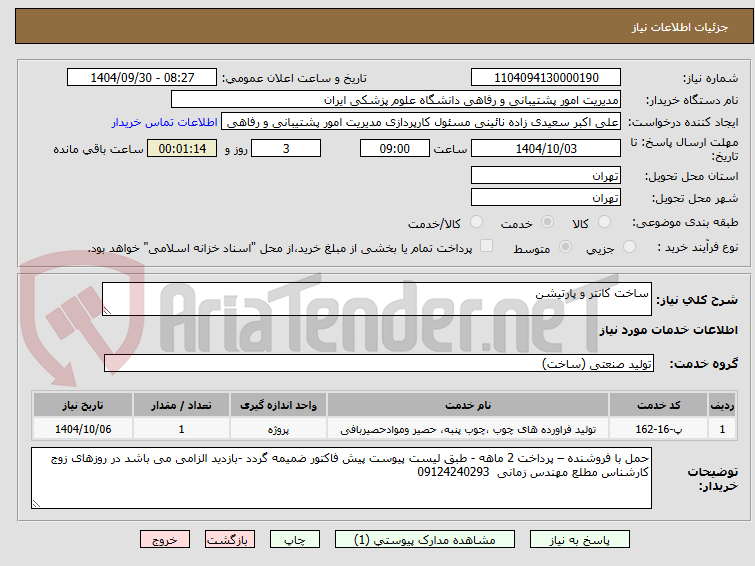Click the deadline time field 09:00
This screenshot has width=755, height=566.
tap(395, 148)
